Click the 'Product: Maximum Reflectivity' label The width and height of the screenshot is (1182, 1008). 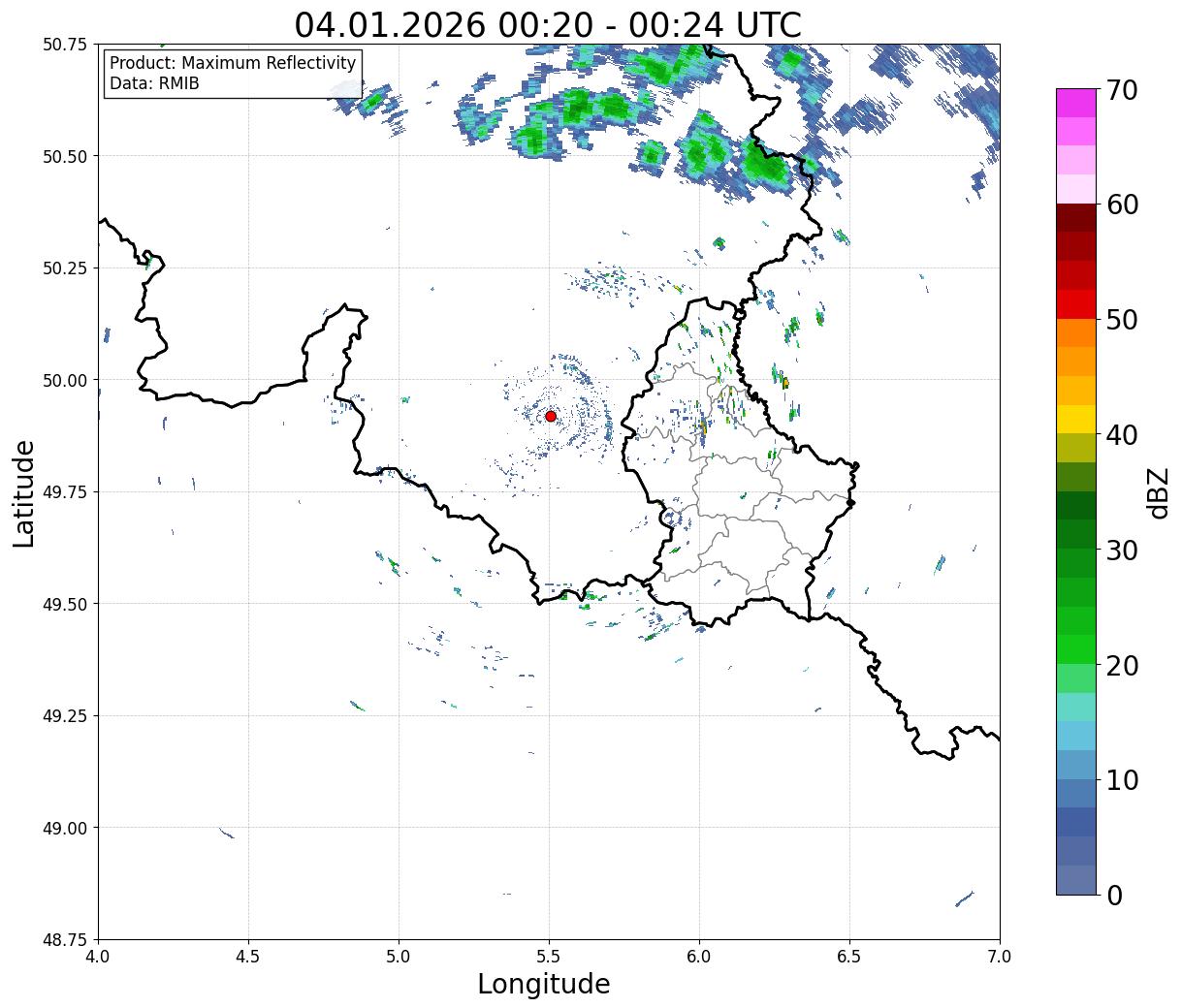point(233,63)
